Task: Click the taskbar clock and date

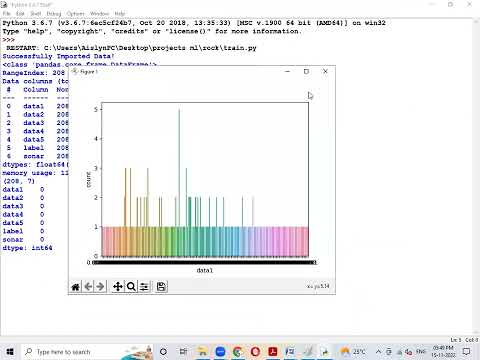Action: 443,352
